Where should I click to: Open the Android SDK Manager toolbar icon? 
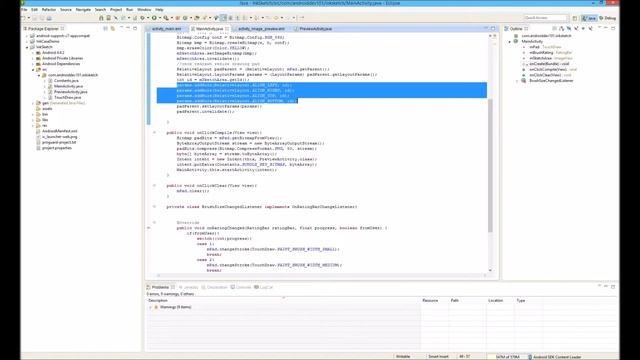point(101,18)
